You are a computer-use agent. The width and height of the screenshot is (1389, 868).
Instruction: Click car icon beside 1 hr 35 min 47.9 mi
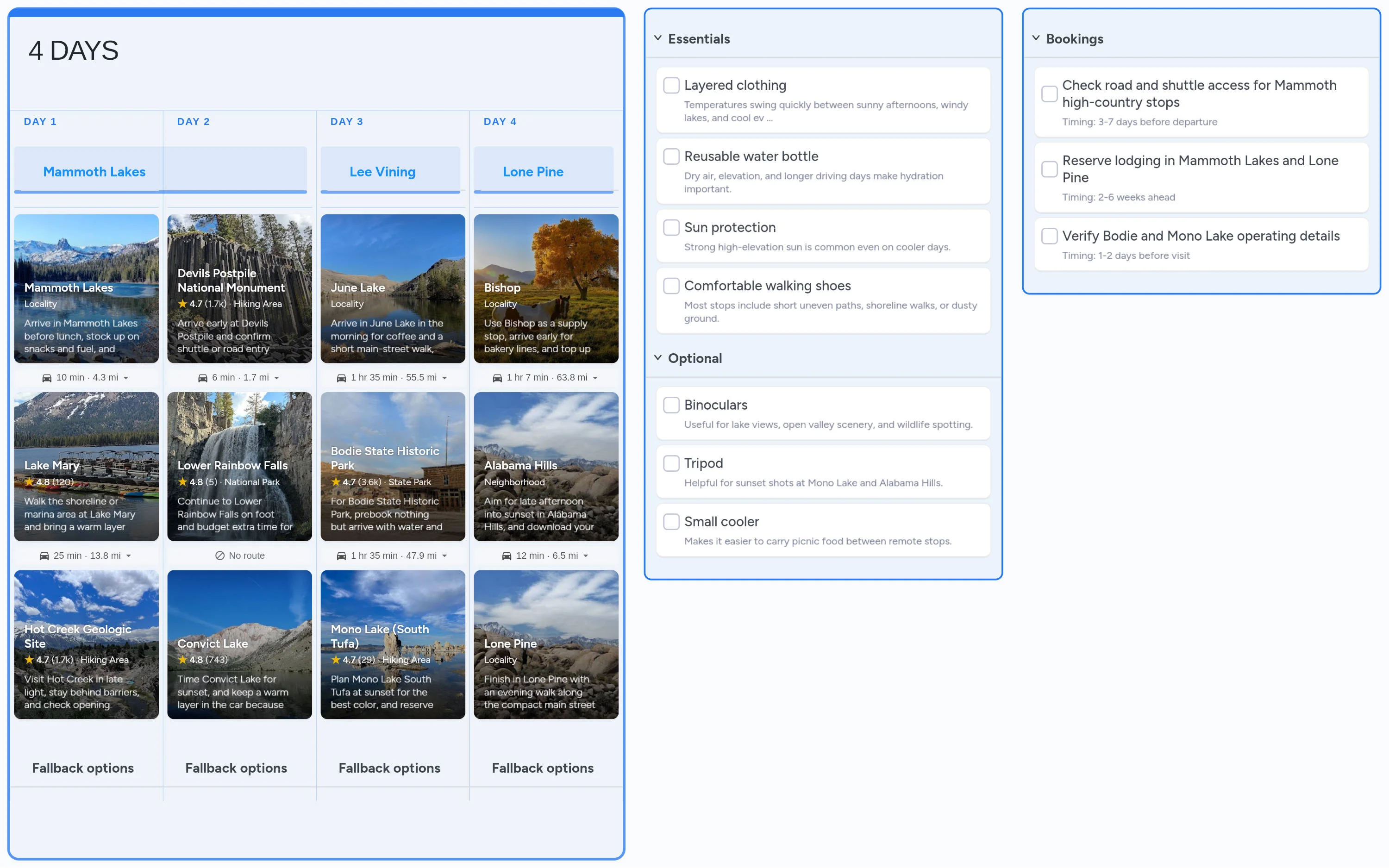tap(342, 556)
